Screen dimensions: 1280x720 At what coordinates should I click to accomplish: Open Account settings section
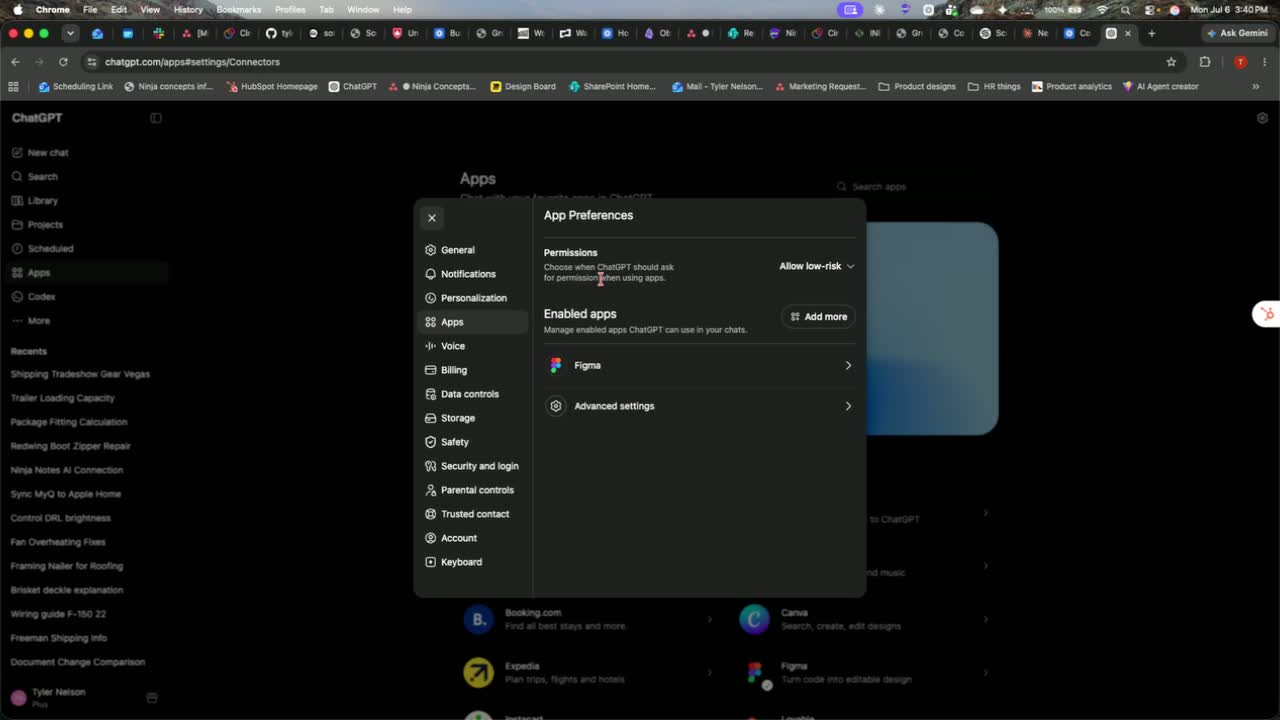(472, 538)
